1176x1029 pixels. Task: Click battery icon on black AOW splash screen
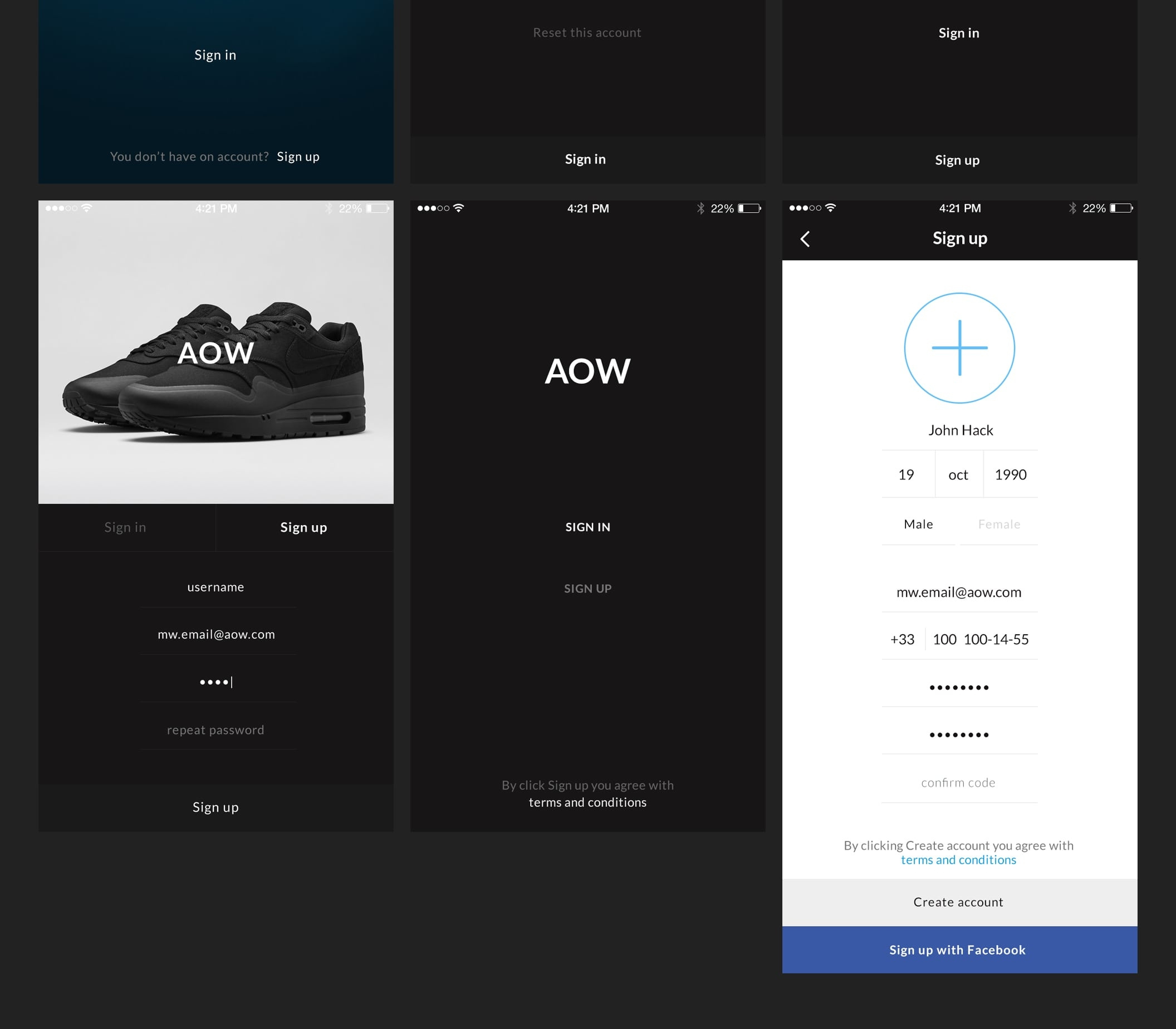(x=749, y=208)
